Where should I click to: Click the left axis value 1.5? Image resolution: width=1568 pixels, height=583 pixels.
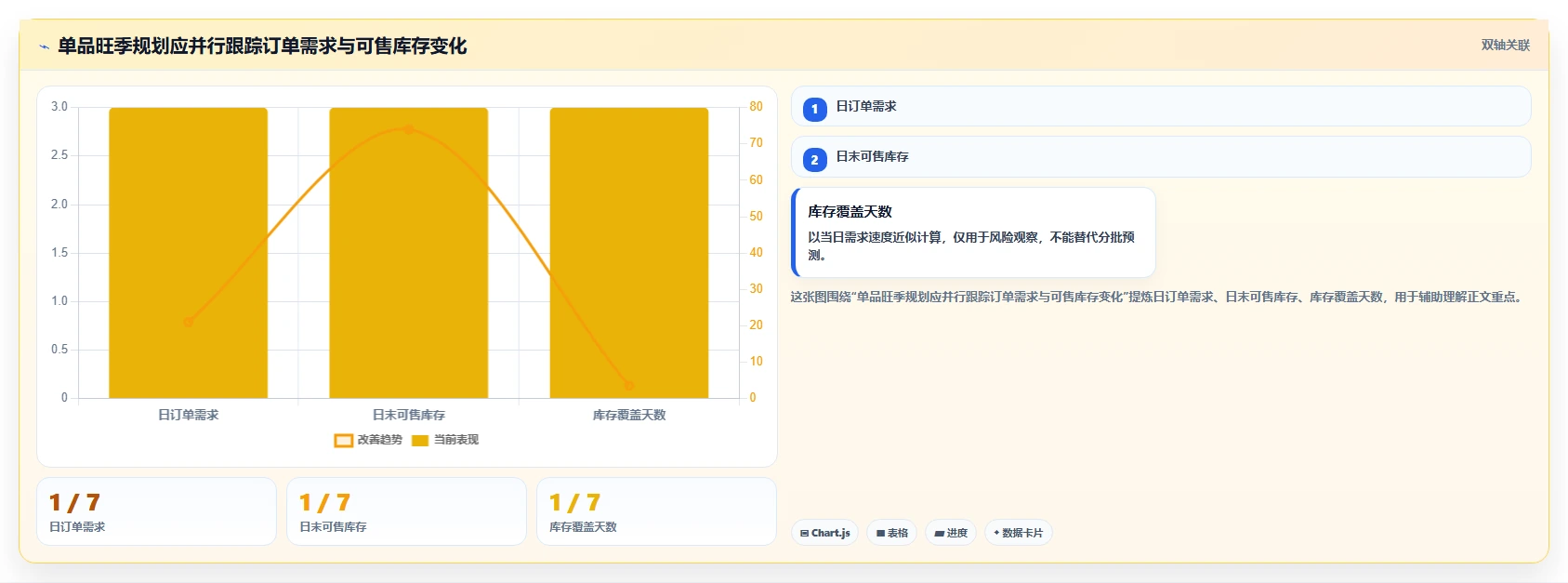click(59, 253)
